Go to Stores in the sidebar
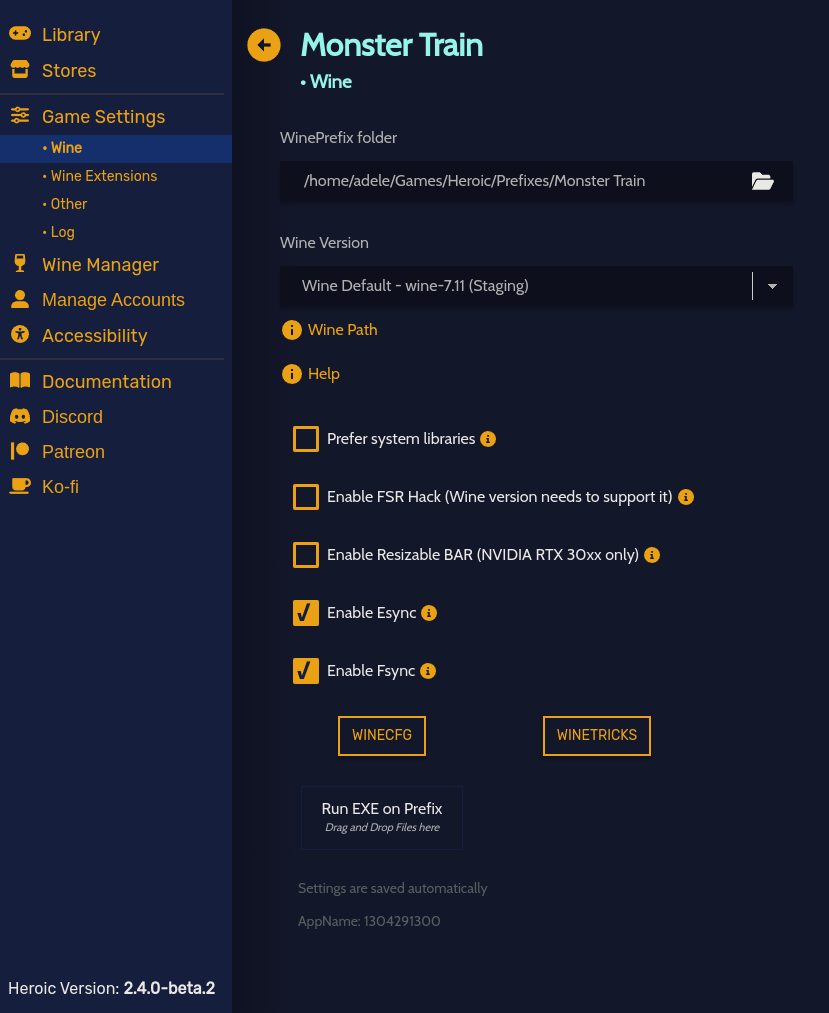Image resolution: width=829 pixels, height=1013 pixels. (x=69, y=70)
